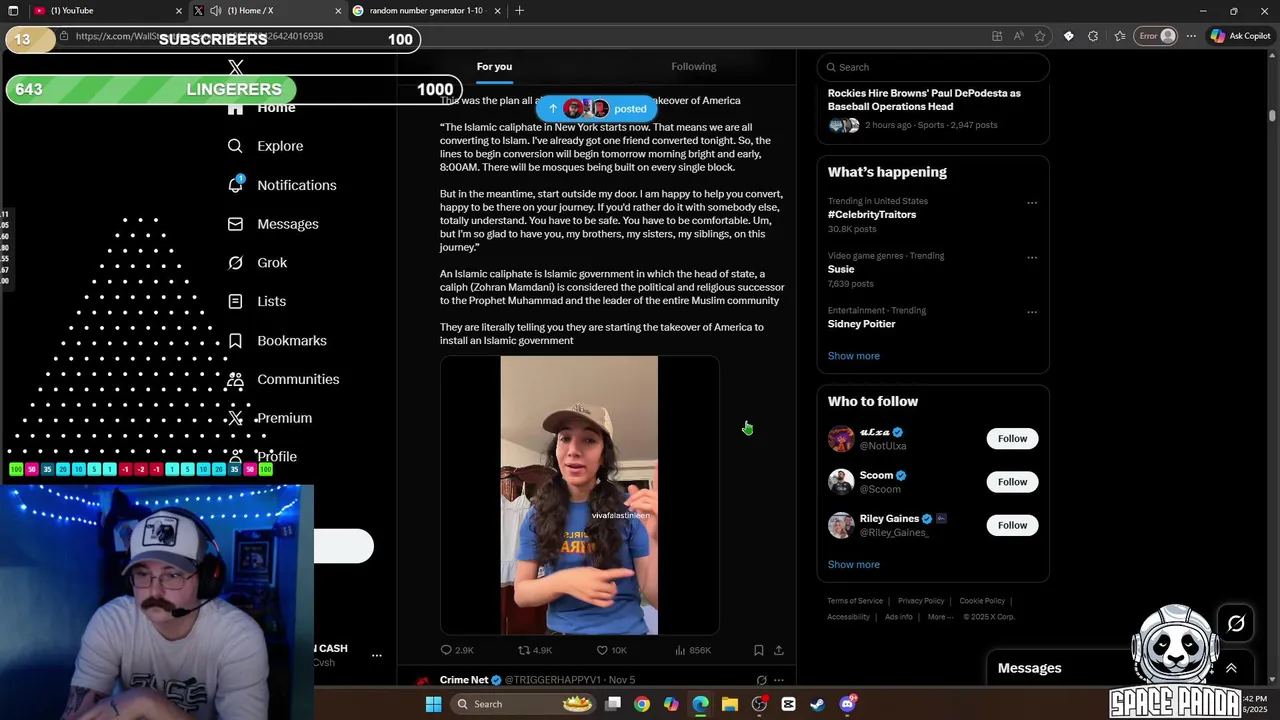Open Notifications bell in sidebar
This screenshot has width=1280, height=720.
[282, 185]
